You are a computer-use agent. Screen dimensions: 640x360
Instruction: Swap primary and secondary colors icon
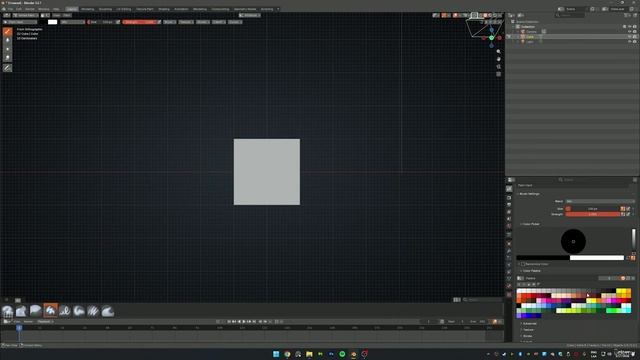pos(628,258)
